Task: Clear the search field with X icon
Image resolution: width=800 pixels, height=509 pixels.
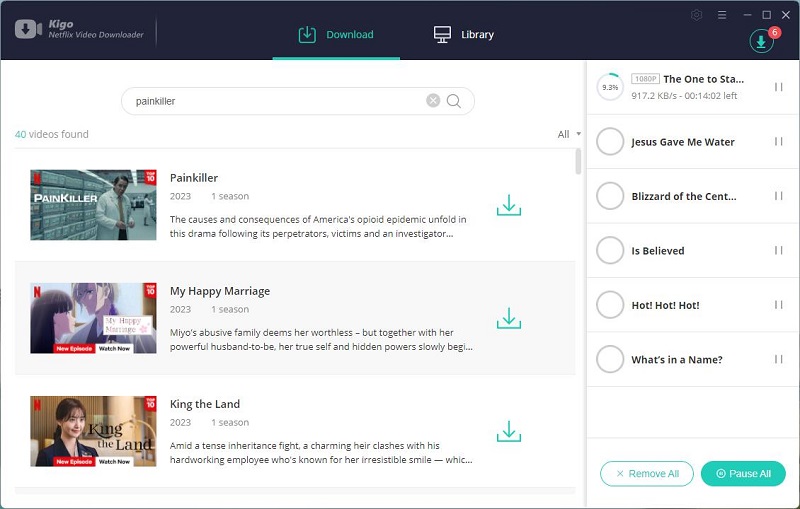Action: tap(433, 101)
